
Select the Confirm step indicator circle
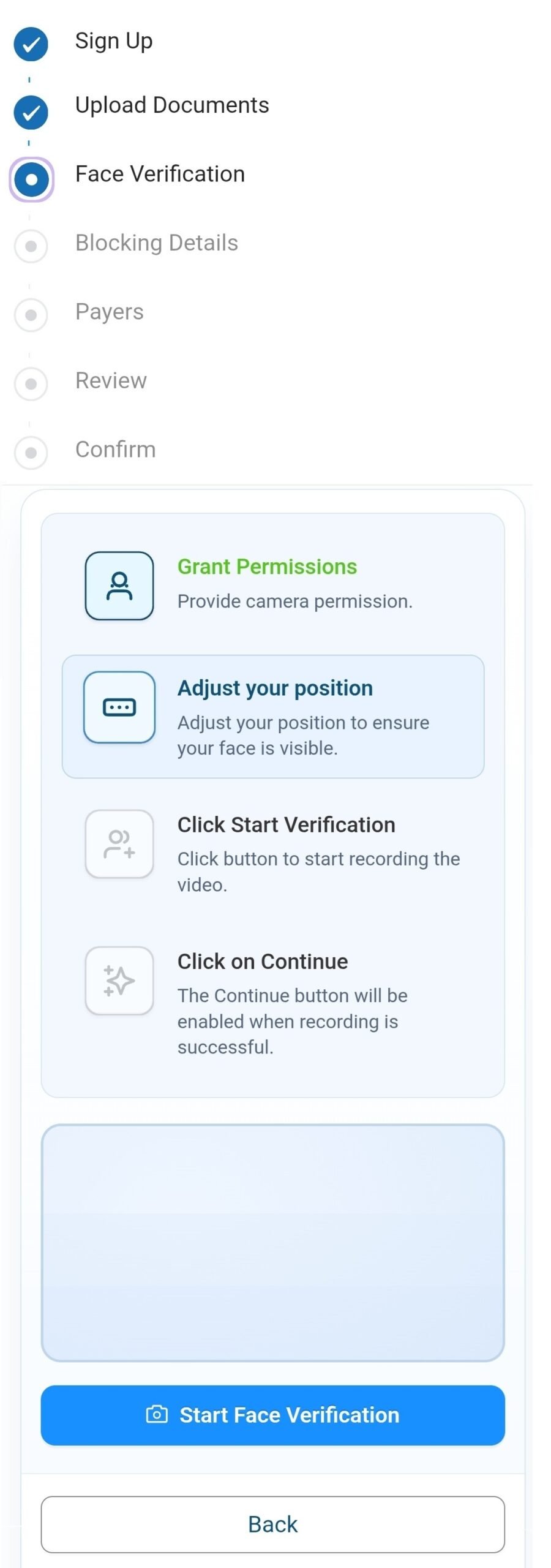(31, 453)
